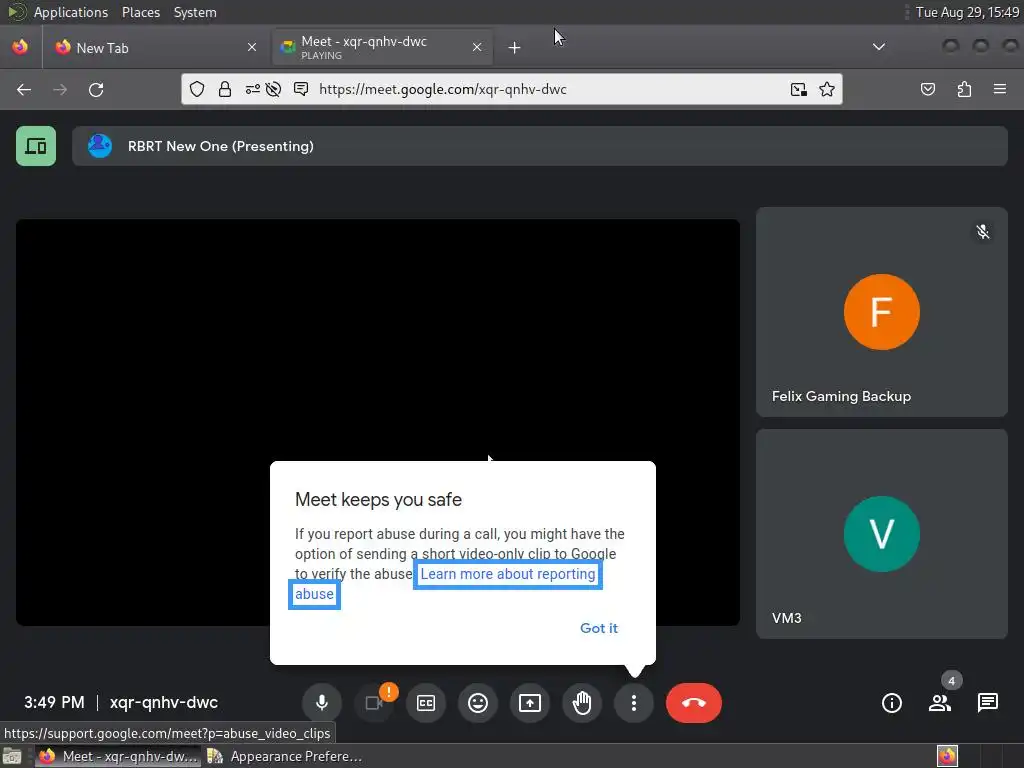Image resolution: width=1024 pixels, height=768 pixels.
Task: Reload the current page
Action: click(x=96, y=89)
